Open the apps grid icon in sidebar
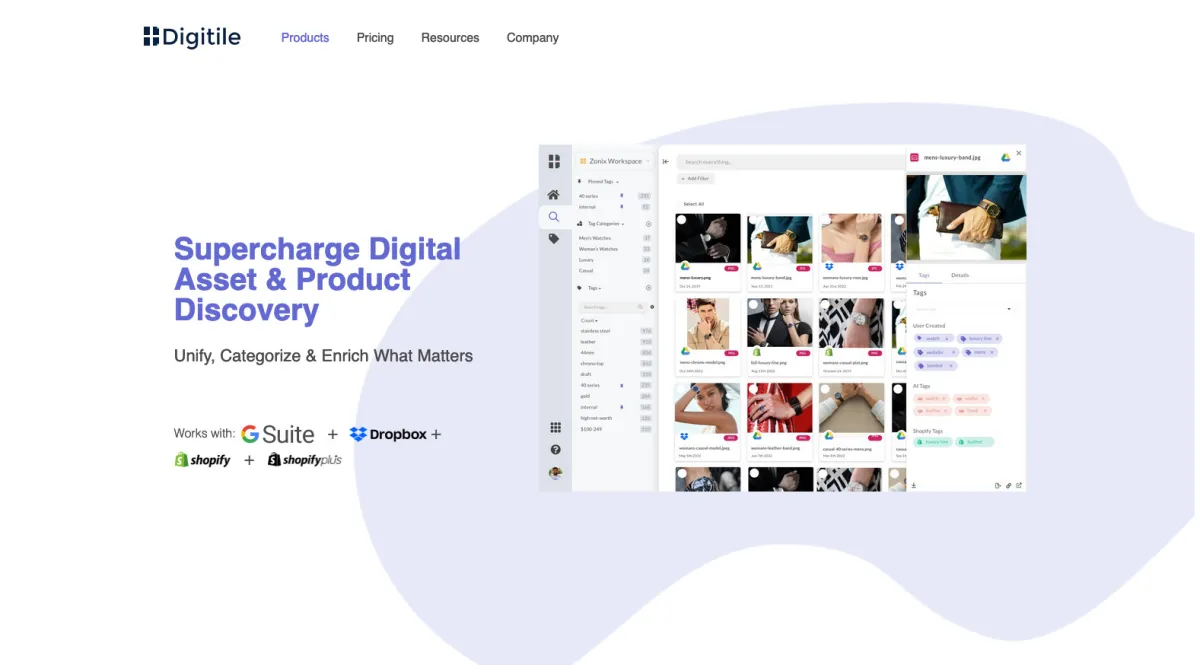 (x=555, y=427)
